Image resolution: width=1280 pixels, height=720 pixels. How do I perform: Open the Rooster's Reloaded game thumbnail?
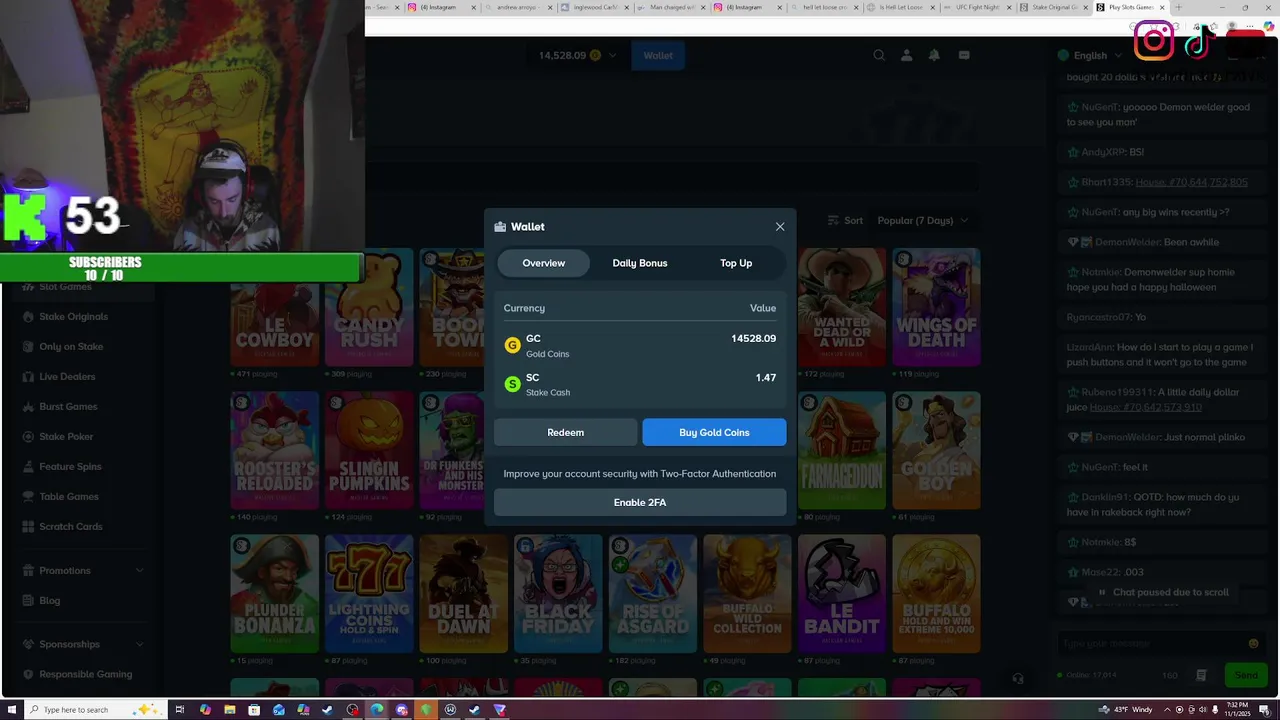[x=275, y=450]
